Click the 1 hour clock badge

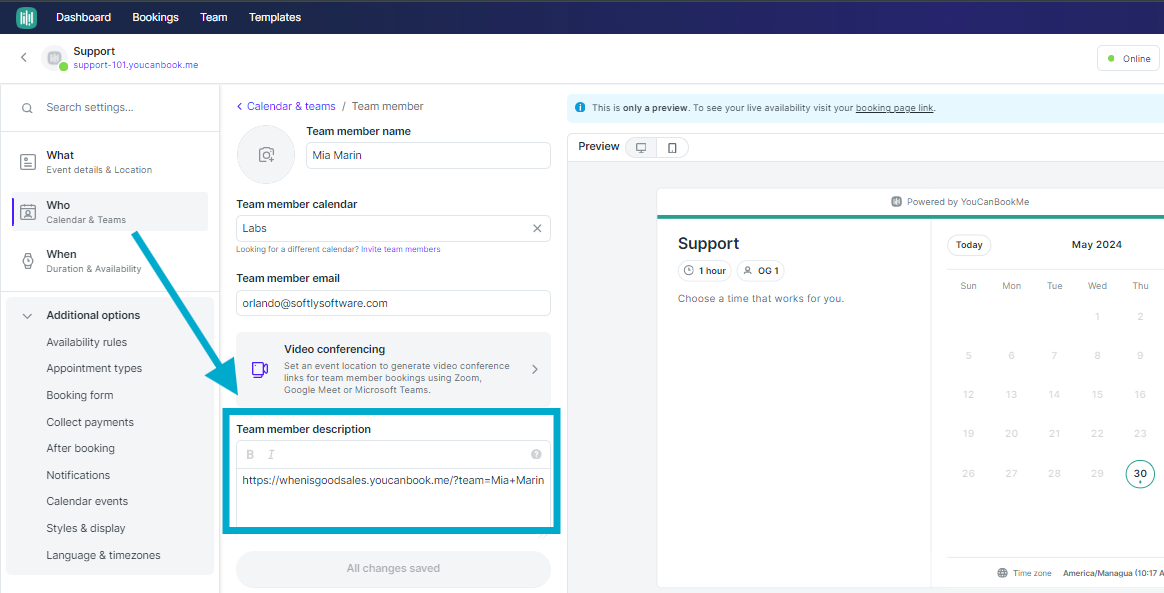coord(704,271)
